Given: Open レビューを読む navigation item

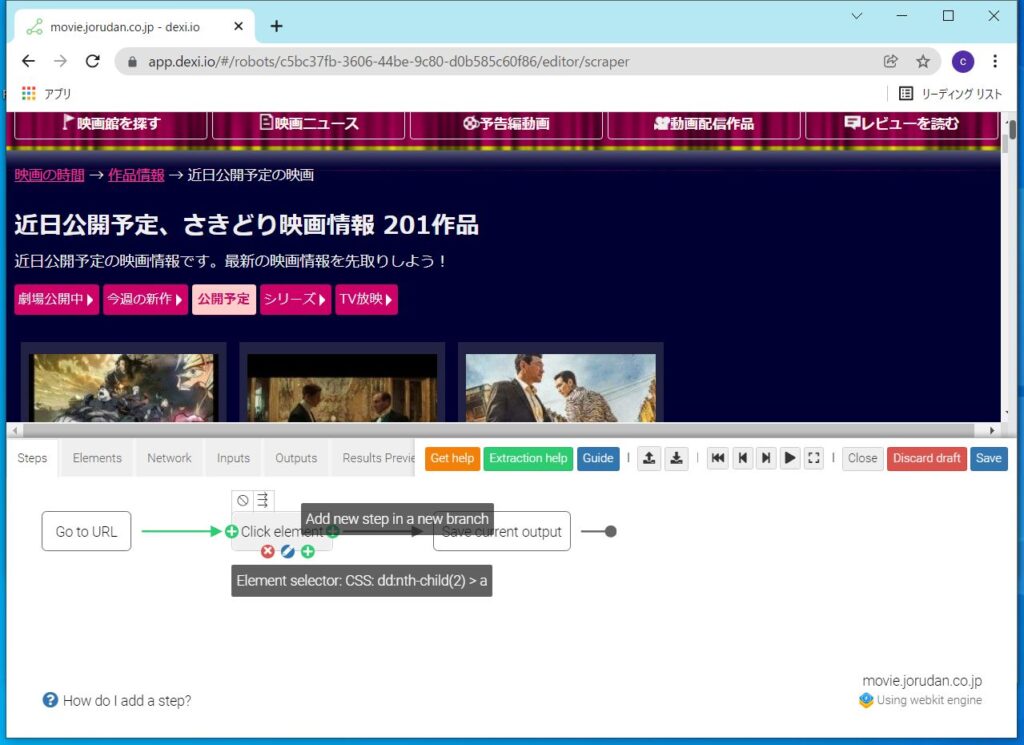Looking at the screenshot, I should 902,123.
